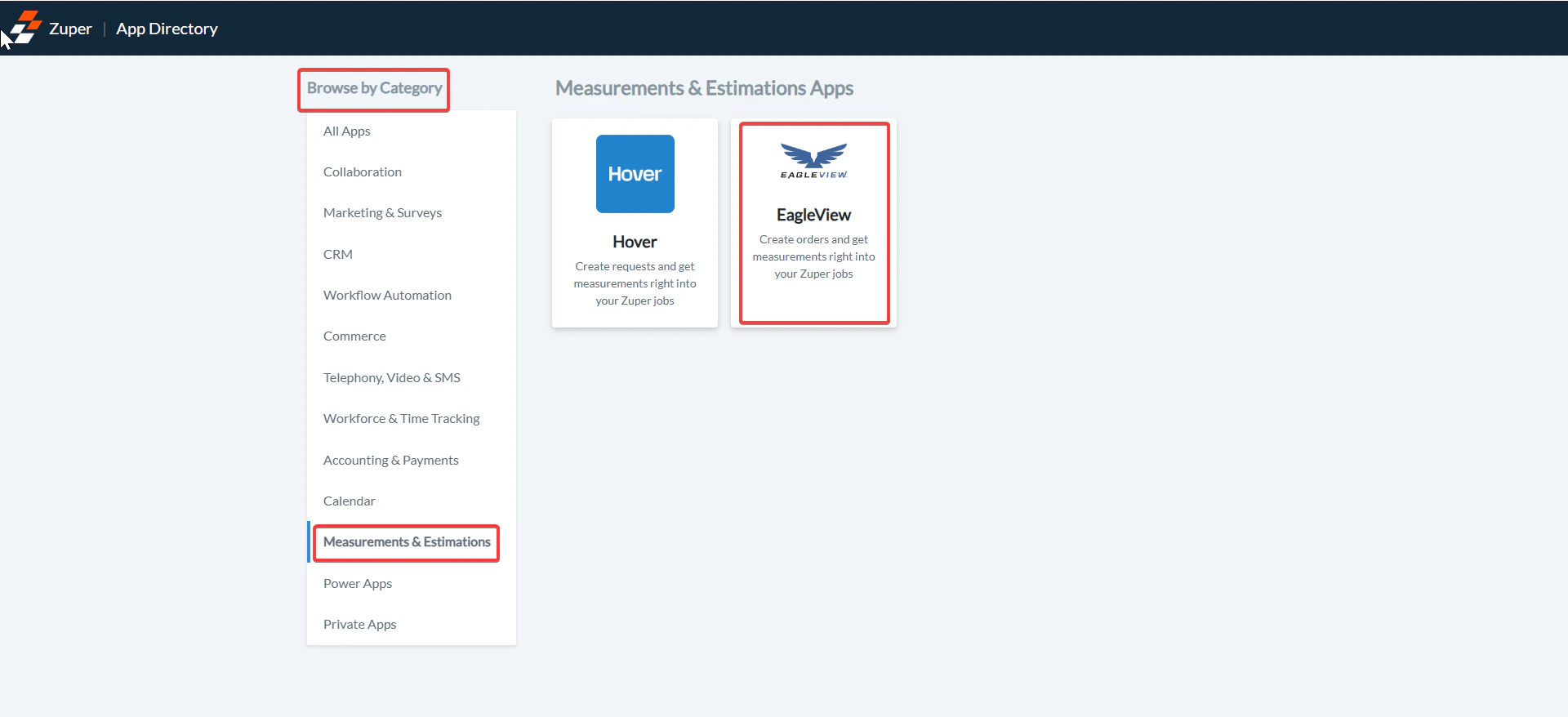Click the Zuper logo icon
Viewport: 1568px width, 717px height.
25,27
